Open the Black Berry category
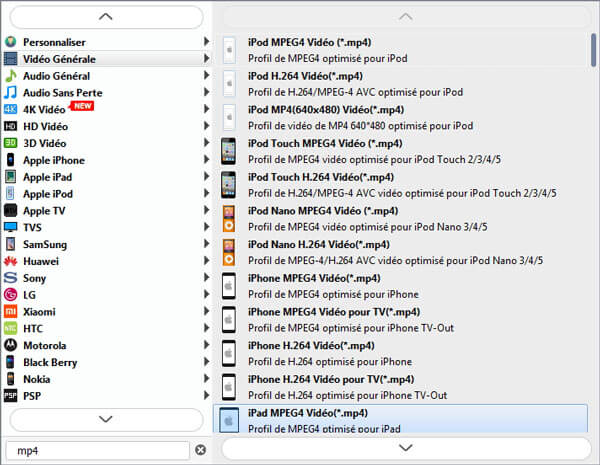Viewport: 600px width, 465px height. pos(107,362)
